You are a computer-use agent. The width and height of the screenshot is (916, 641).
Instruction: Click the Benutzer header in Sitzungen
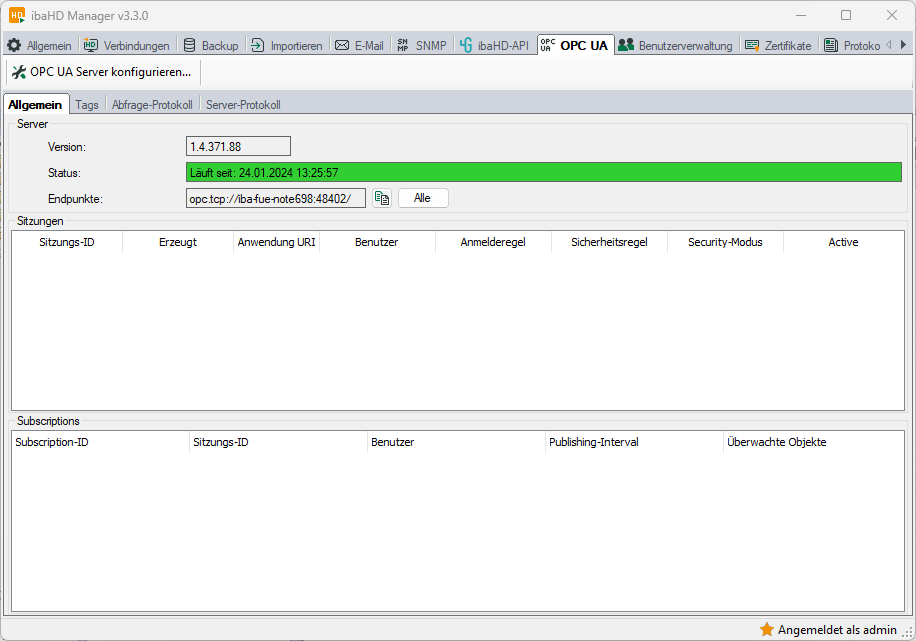point(377,242)
